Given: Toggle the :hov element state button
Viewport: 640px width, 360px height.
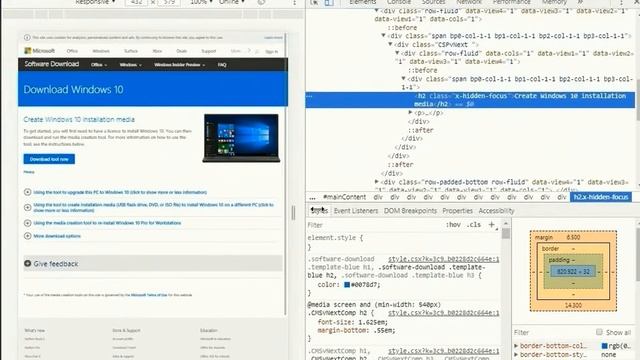Looking at the screenshot, I should pos(453,224).
